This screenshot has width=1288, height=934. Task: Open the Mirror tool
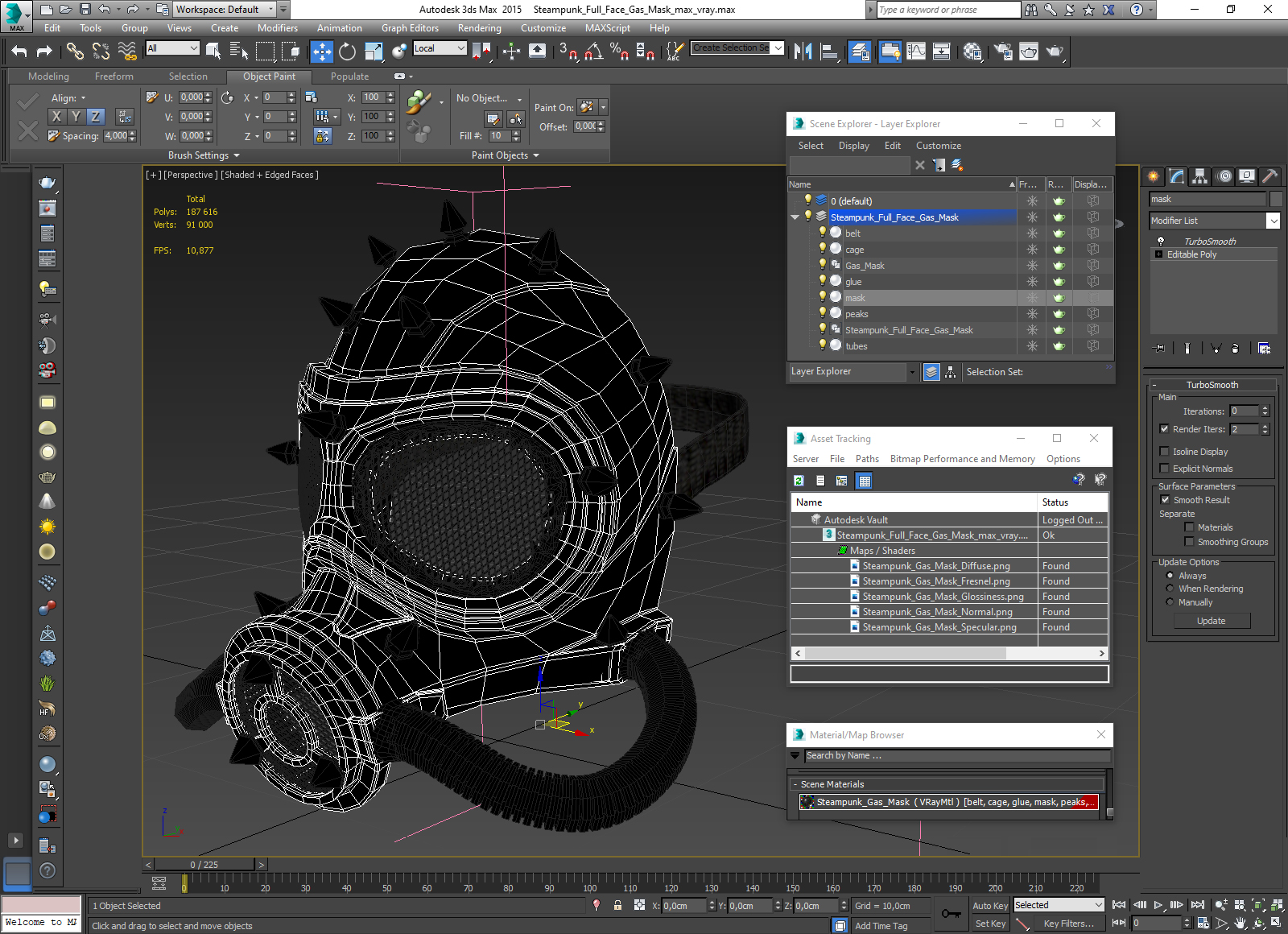click(x=803, y=52)
